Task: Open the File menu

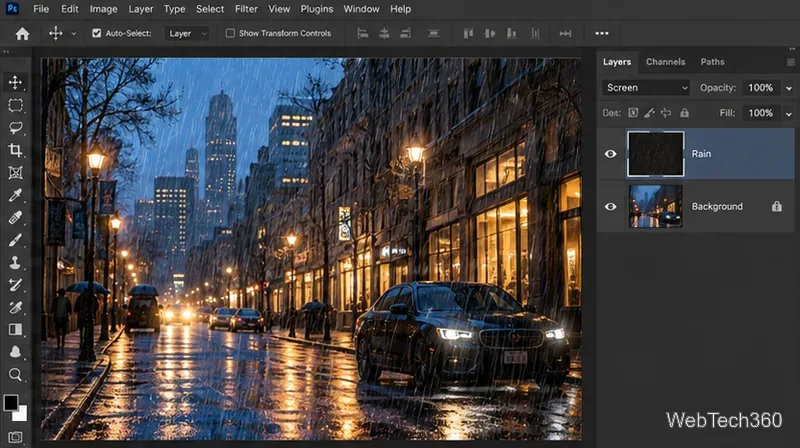Action: point(41,9)
